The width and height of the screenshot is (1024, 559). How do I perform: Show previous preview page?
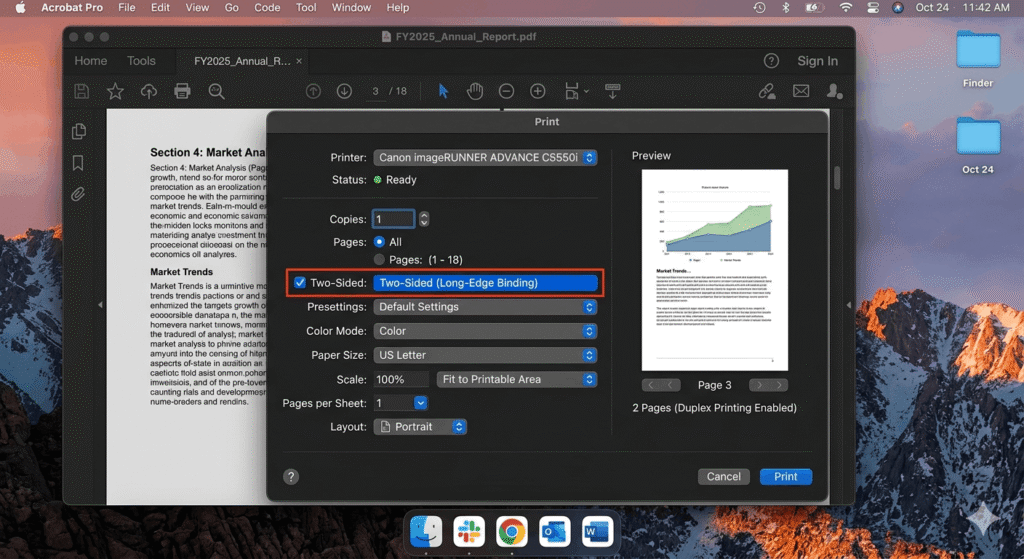pyautogui.click(x=661, y=385)
